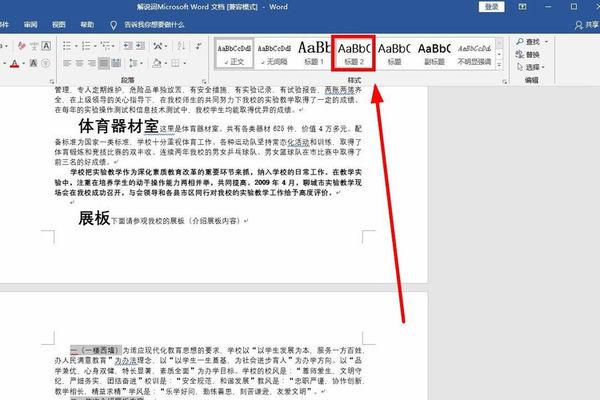Click the Decrease Indent icon
The image size is (600, 400).
[127, 46]
